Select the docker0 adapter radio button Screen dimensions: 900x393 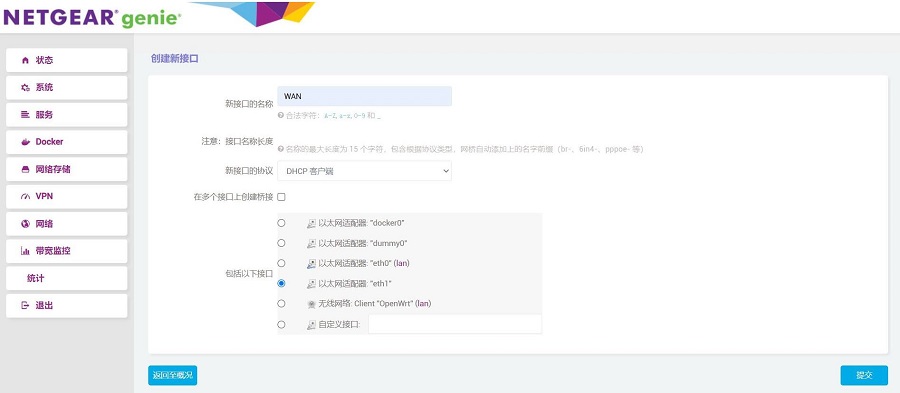(281, 223)
